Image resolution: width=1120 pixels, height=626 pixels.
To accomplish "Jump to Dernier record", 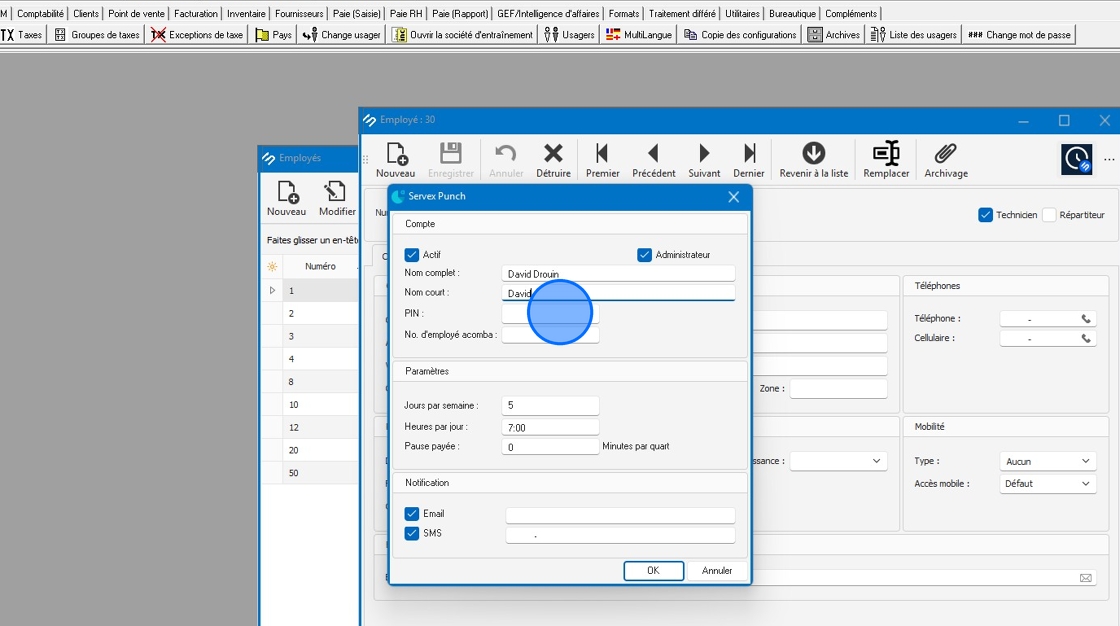I will pyautogui.click(x=749, y=159).
